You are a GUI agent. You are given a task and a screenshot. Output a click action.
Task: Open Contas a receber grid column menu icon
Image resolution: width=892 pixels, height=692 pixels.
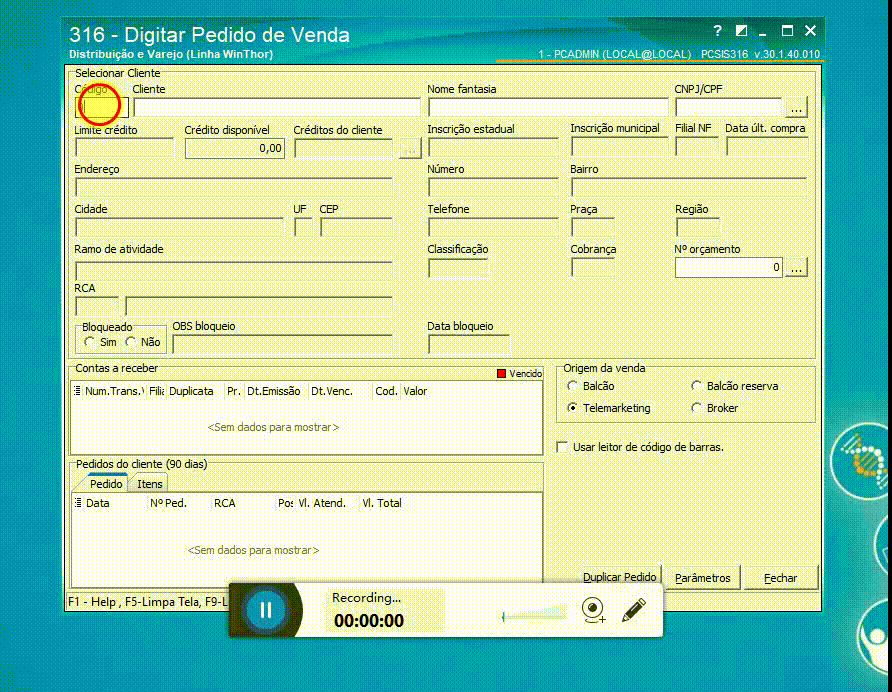pyautogui.click(x=77, y=391)
